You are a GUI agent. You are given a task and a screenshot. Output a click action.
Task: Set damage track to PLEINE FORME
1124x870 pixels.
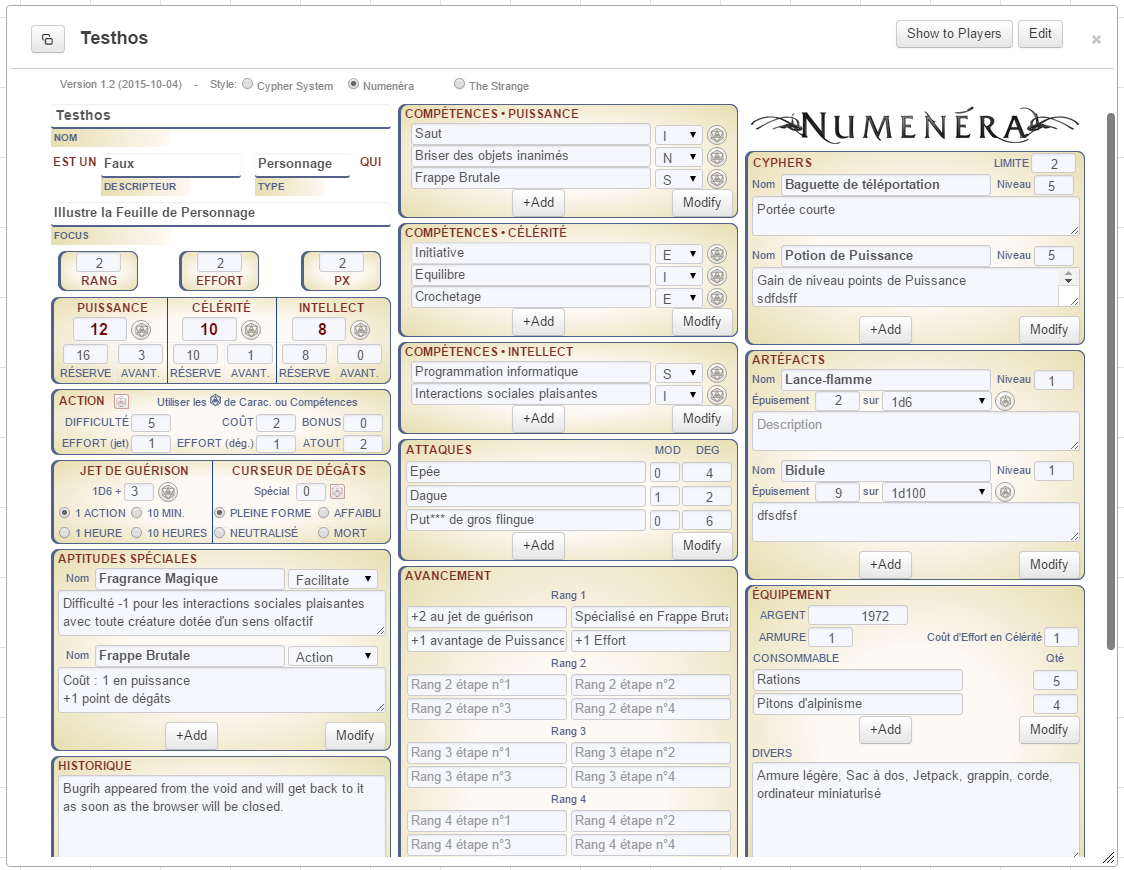219,513
